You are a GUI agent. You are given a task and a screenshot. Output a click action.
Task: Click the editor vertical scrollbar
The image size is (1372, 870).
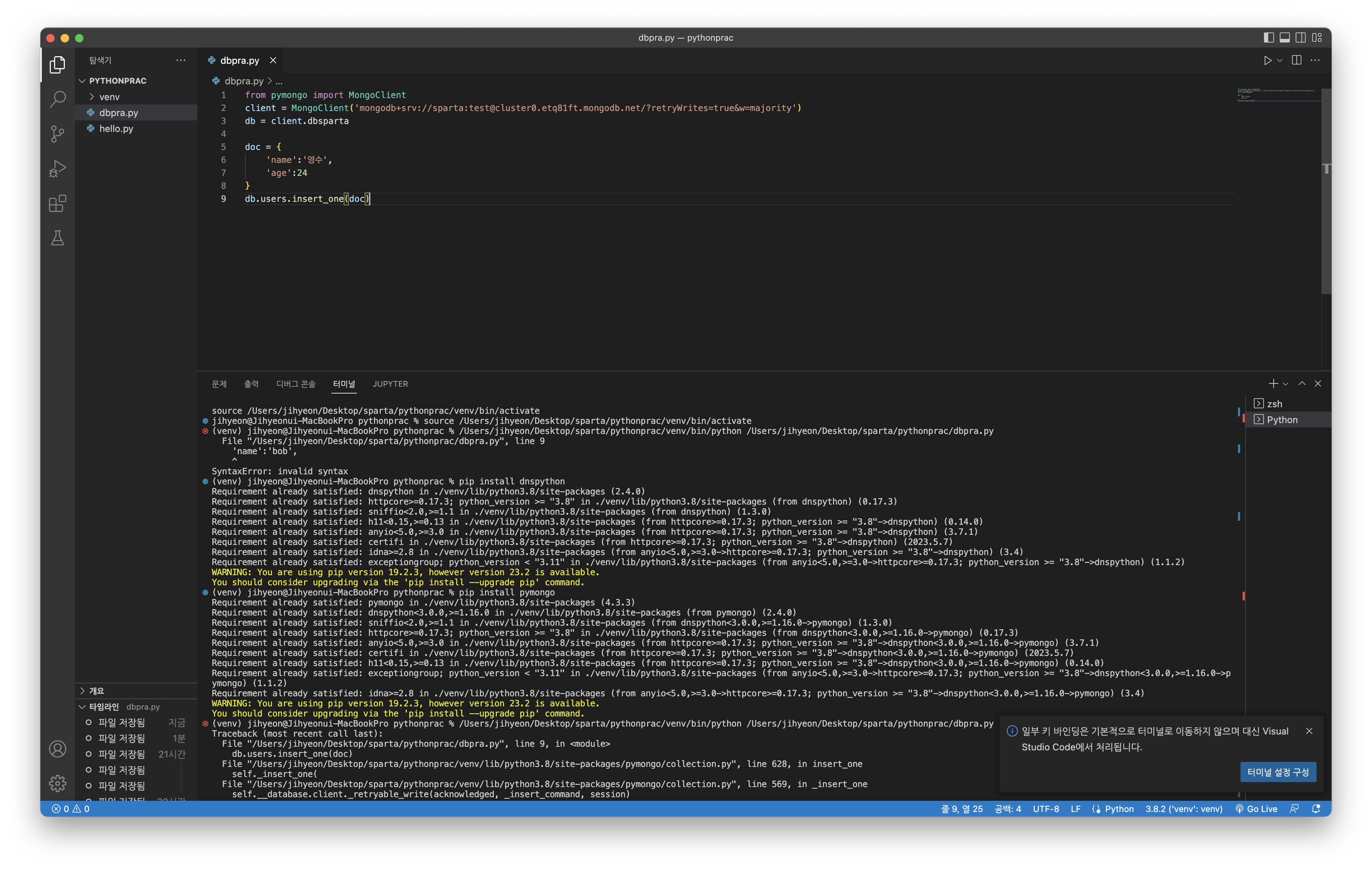pos(1326,192)
